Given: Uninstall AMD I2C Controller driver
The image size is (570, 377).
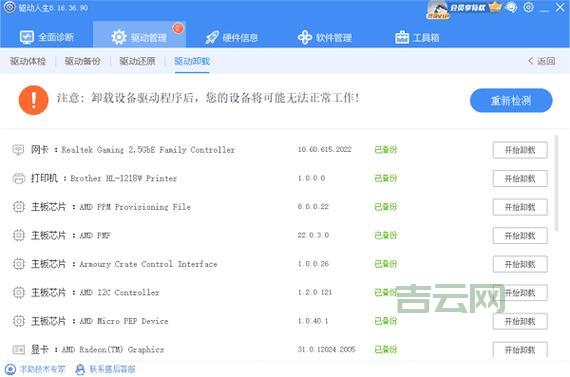Looking at the screenshot, I should (x=520, y=293).
